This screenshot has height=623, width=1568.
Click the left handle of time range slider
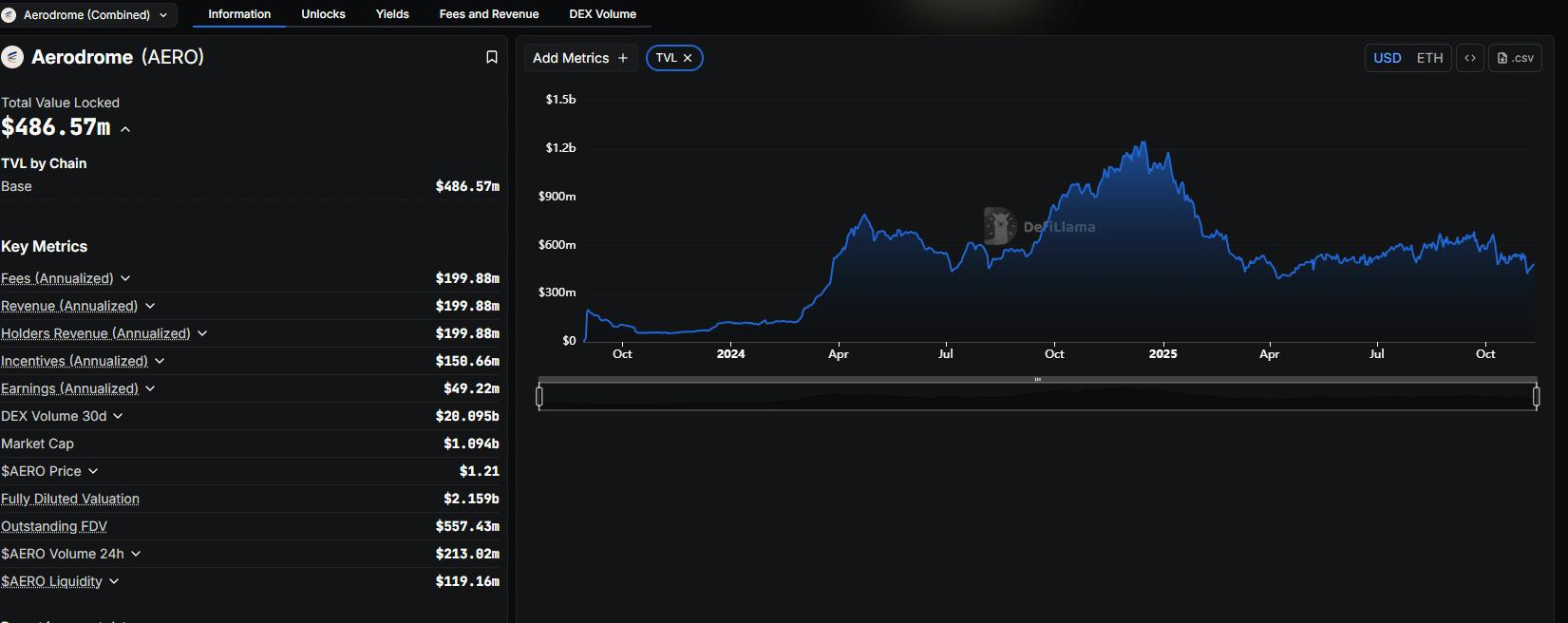(539, 396)
